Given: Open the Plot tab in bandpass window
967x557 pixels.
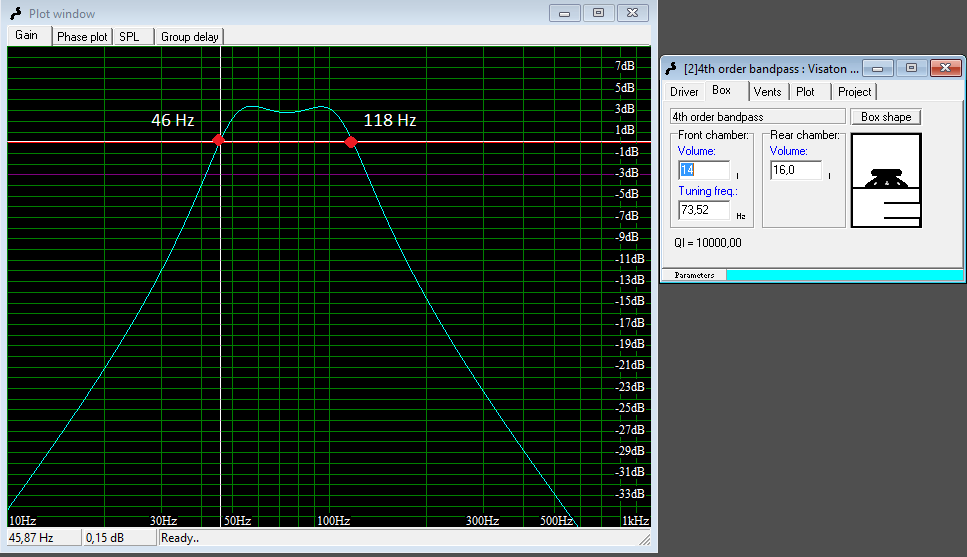Looking at the screenshot, I should click(809, 92).
